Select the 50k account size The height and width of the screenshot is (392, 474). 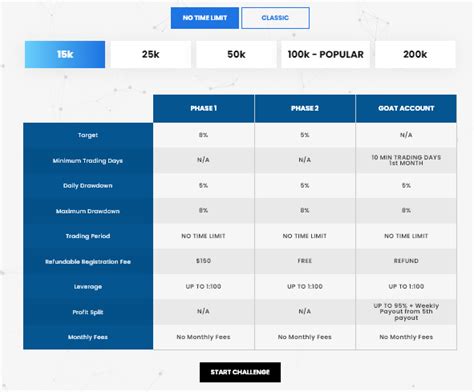click(236, 54)
